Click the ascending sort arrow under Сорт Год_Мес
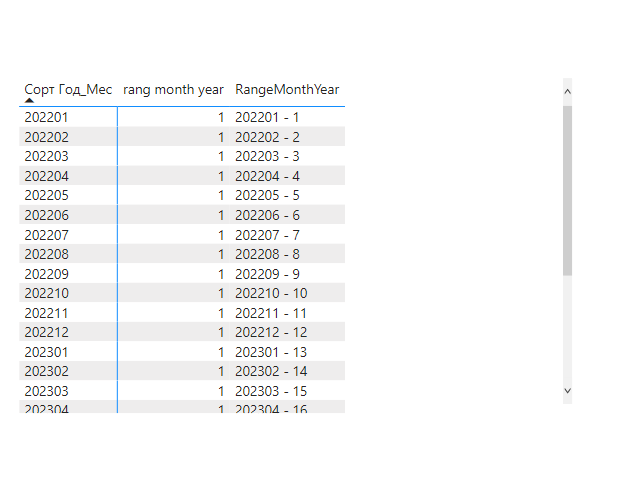The width and height of the screenshot is (639, 498). click(29, 100)
